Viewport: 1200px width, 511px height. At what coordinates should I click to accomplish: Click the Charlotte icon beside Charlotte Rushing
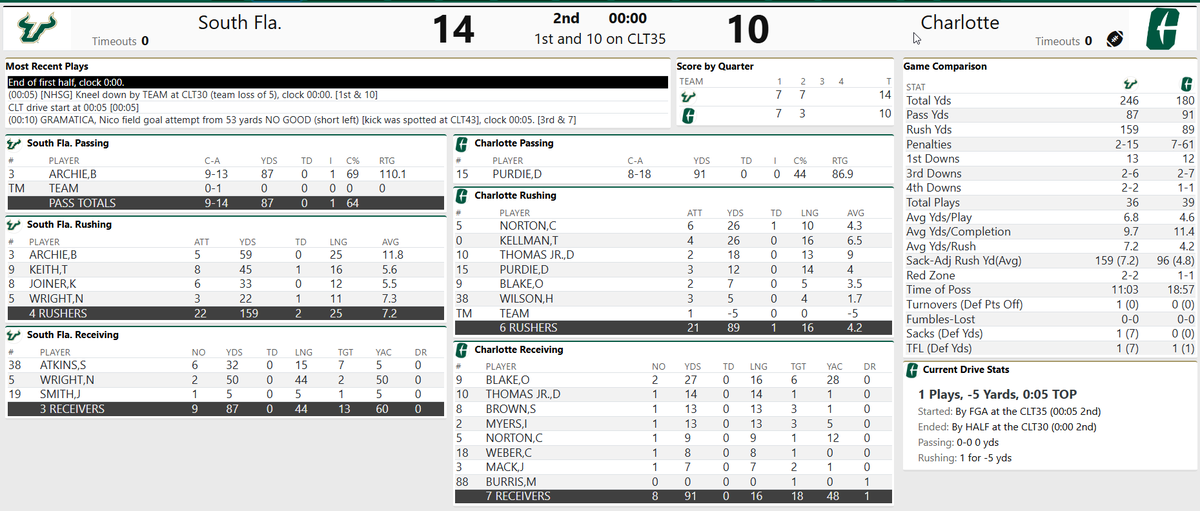pyautogui.click(x=463, y=195)
